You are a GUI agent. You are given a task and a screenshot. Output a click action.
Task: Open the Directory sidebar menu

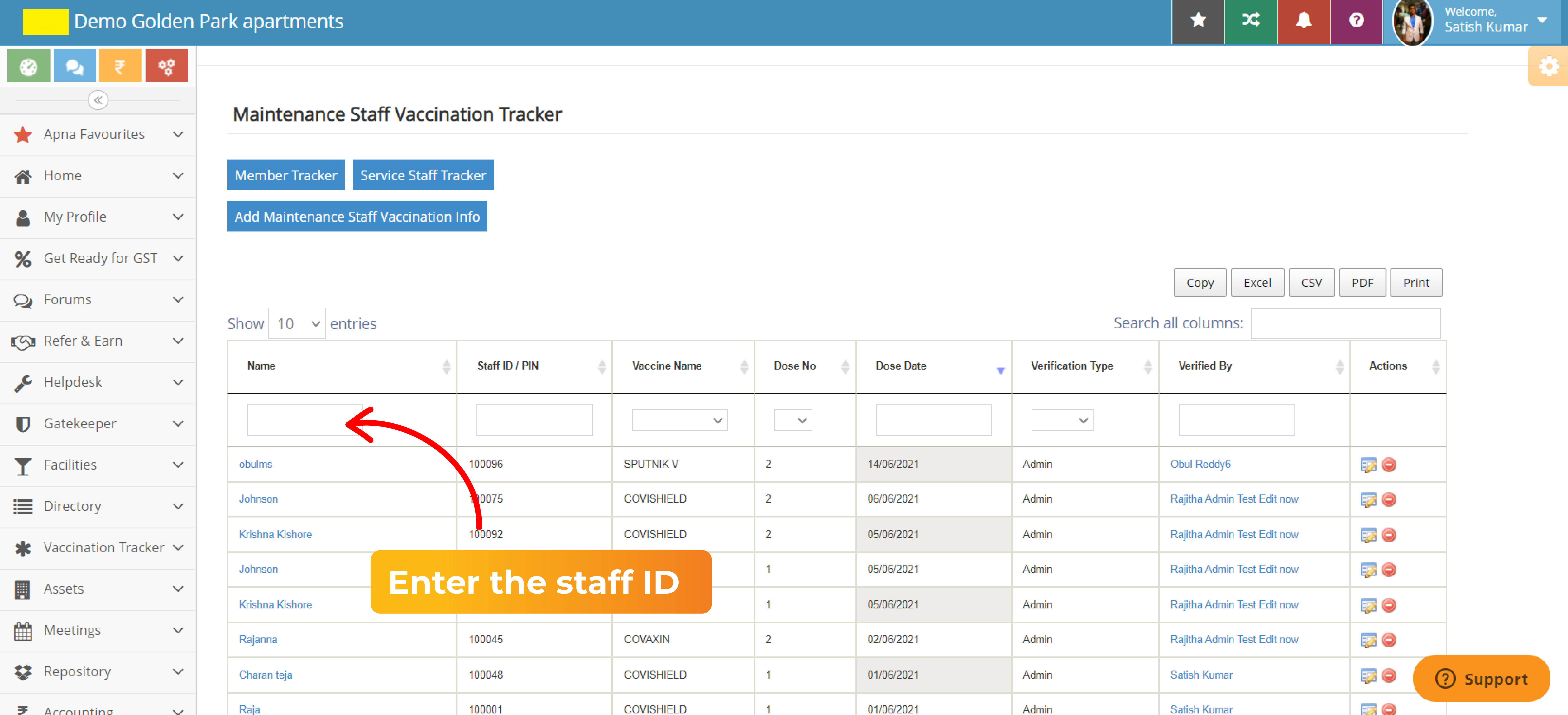(x=98, y=507)
